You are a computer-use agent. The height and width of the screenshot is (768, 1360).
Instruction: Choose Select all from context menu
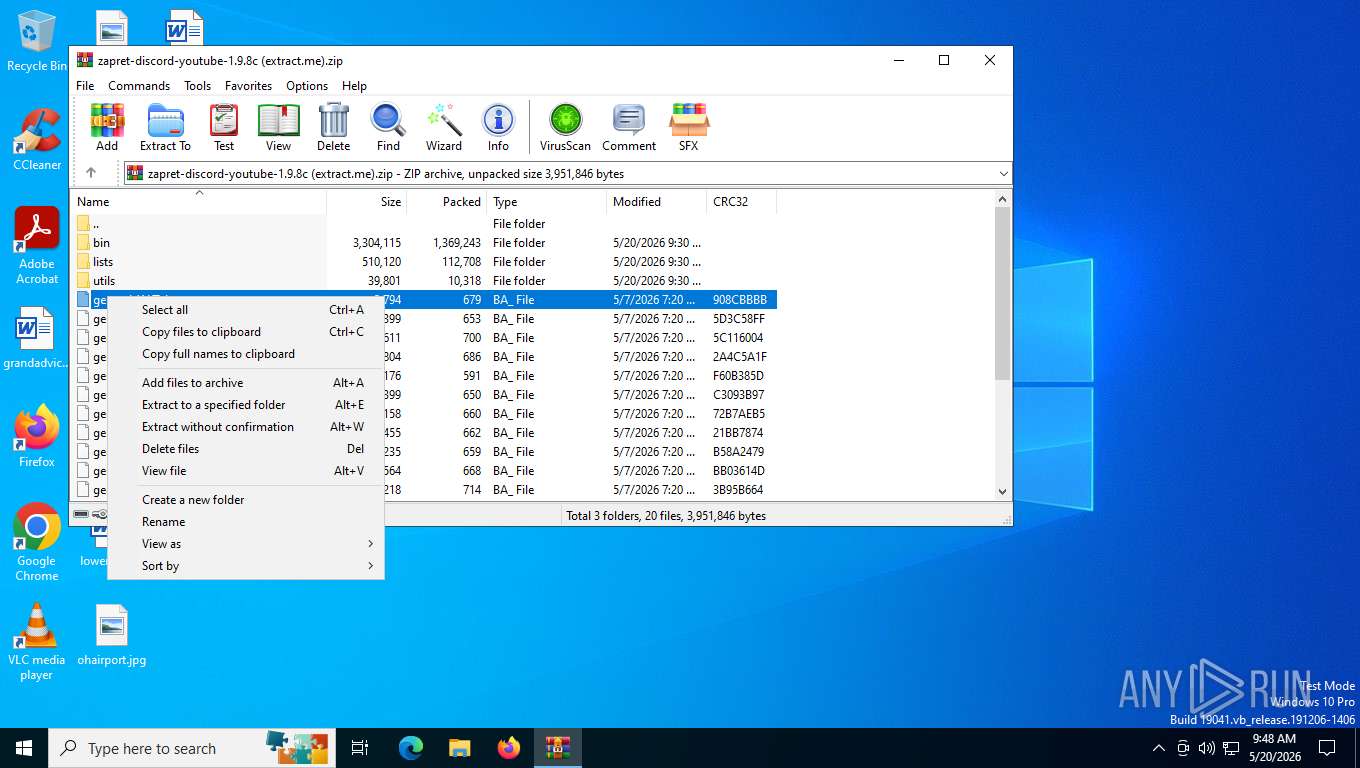click(246, 310)
